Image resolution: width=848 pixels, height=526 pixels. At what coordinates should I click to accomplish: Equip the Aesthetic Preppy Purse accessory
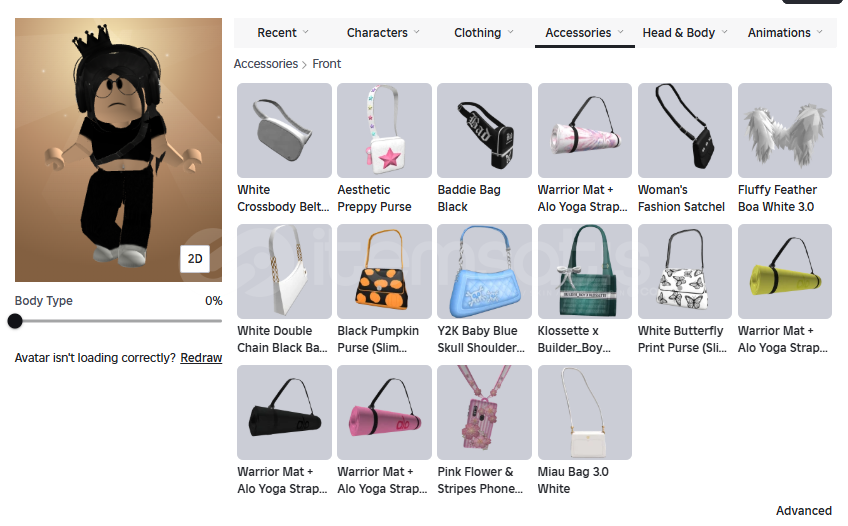(384, 130)
